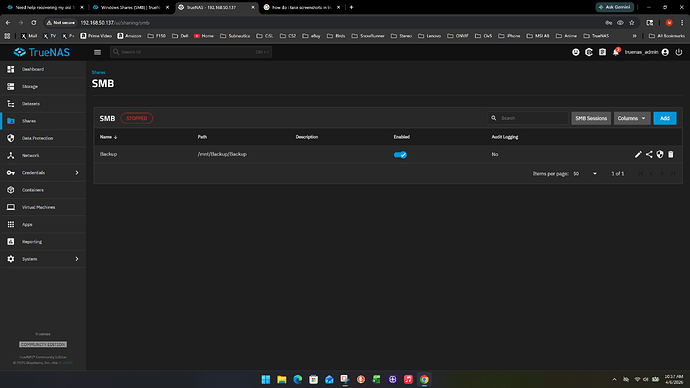Edit share ACL for Backup share
Image resolution: width=690 pixels, height=388 pixels.
click(649, 154)
